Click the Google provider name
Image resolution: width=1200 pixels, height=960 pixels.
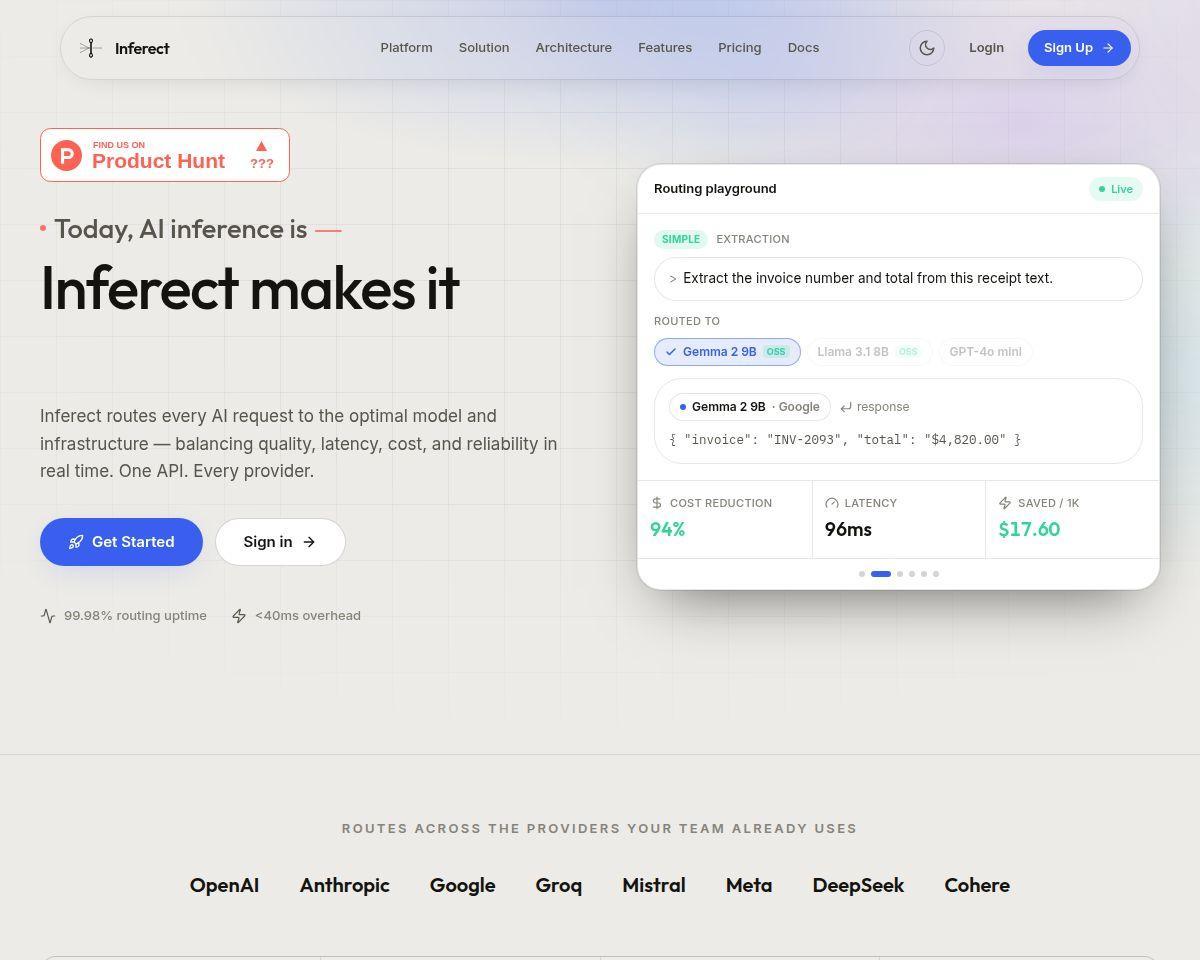(x=462, y=885)
